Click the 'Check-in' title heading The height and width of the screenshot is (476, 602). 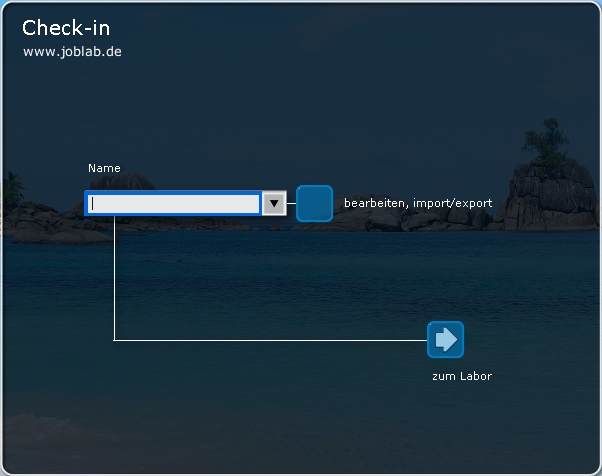66,27
